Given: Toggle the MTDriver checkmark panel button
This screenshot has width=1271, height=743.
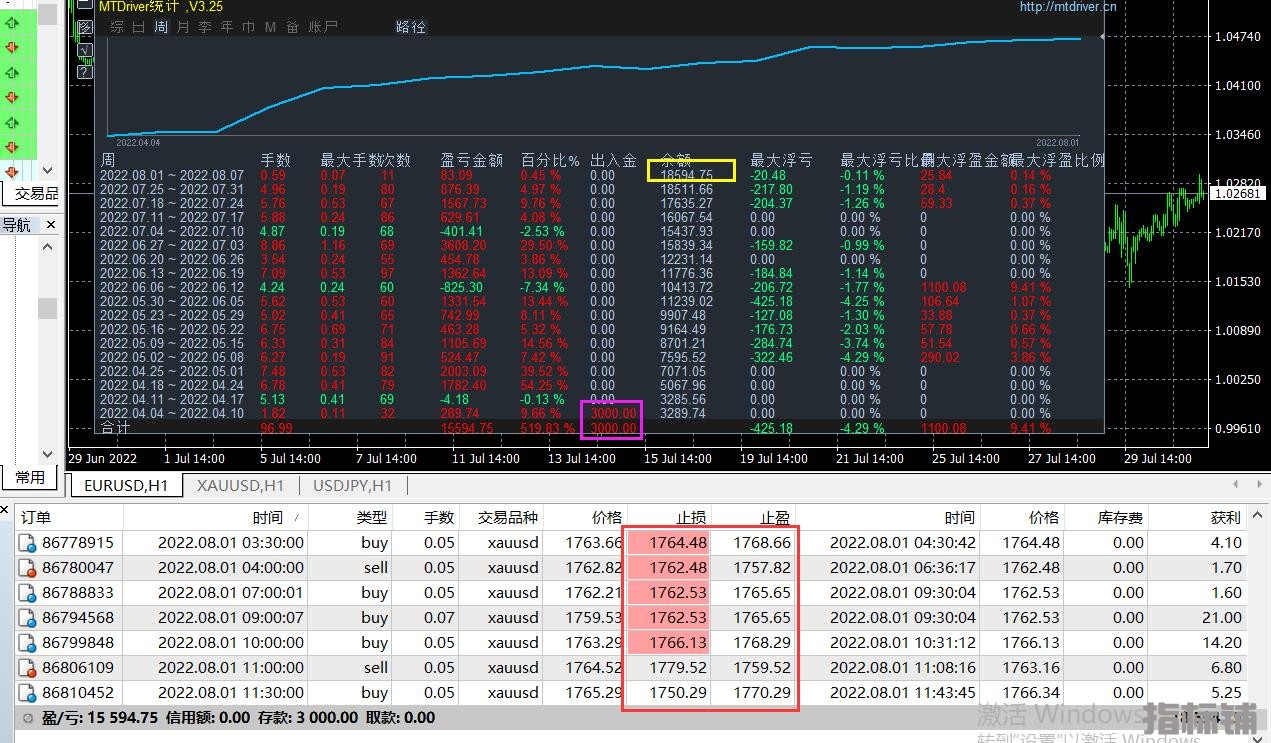Looking at the screenshot, I should pos(85,50).
